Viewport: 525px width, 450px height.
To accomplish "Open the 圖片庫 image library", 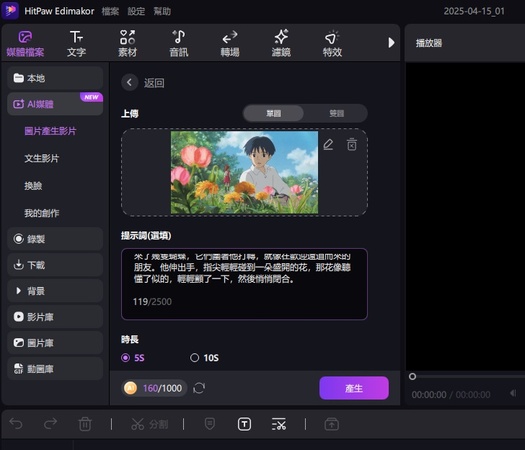I will point(55,343).
